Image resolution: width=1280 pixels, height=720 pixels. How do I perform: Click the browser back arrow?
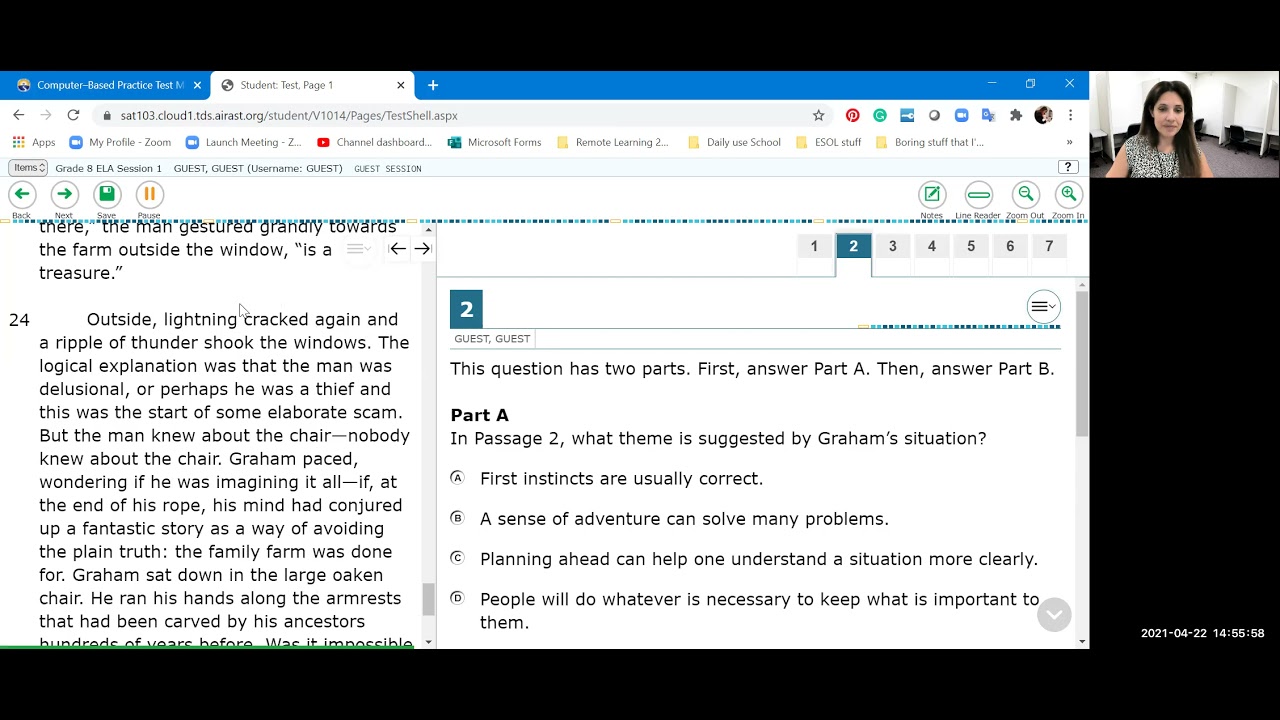click(x=19, y=115)
